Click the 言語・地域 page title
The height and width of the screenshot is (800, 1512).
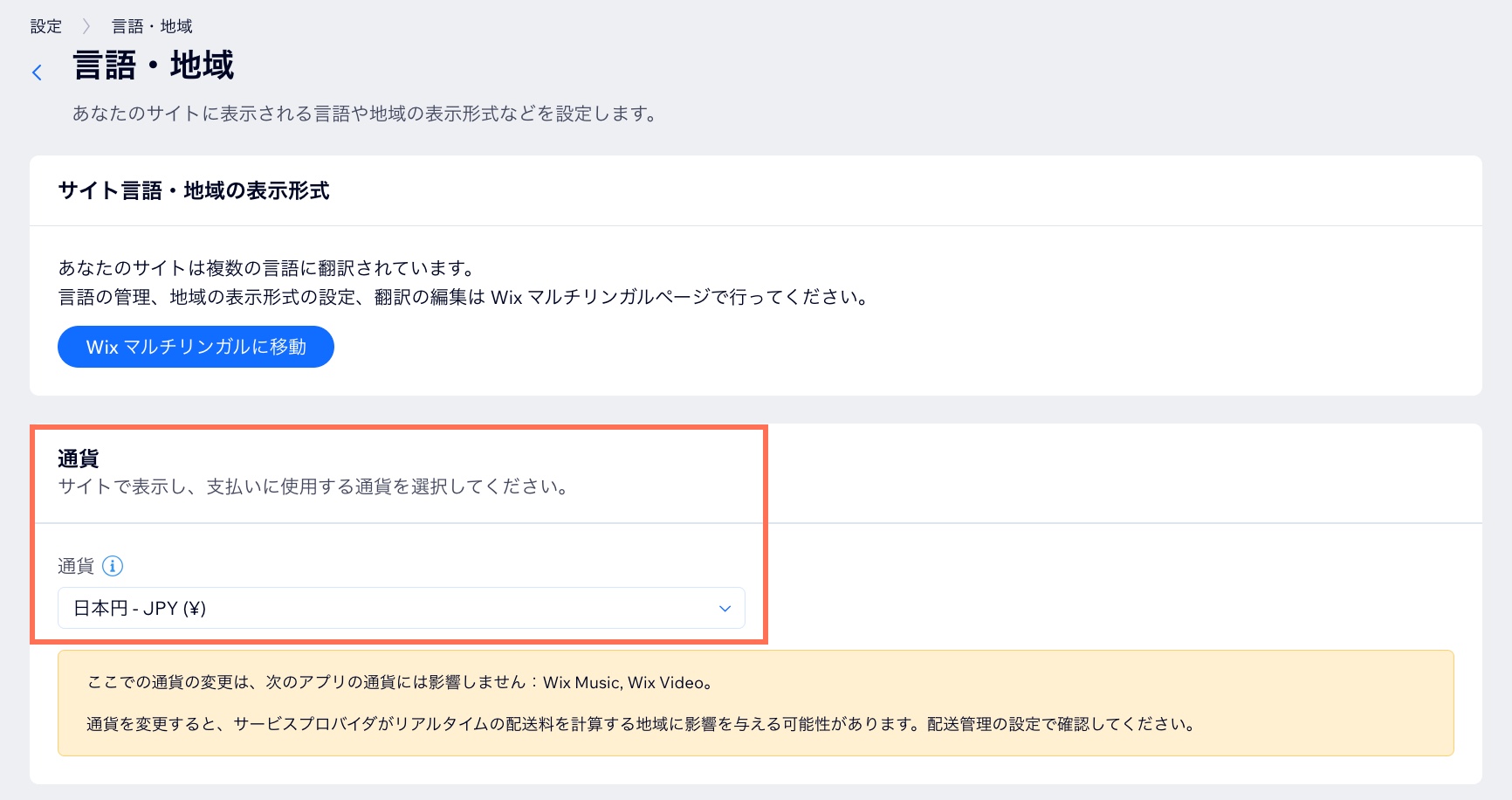click(x=154, y=66)
